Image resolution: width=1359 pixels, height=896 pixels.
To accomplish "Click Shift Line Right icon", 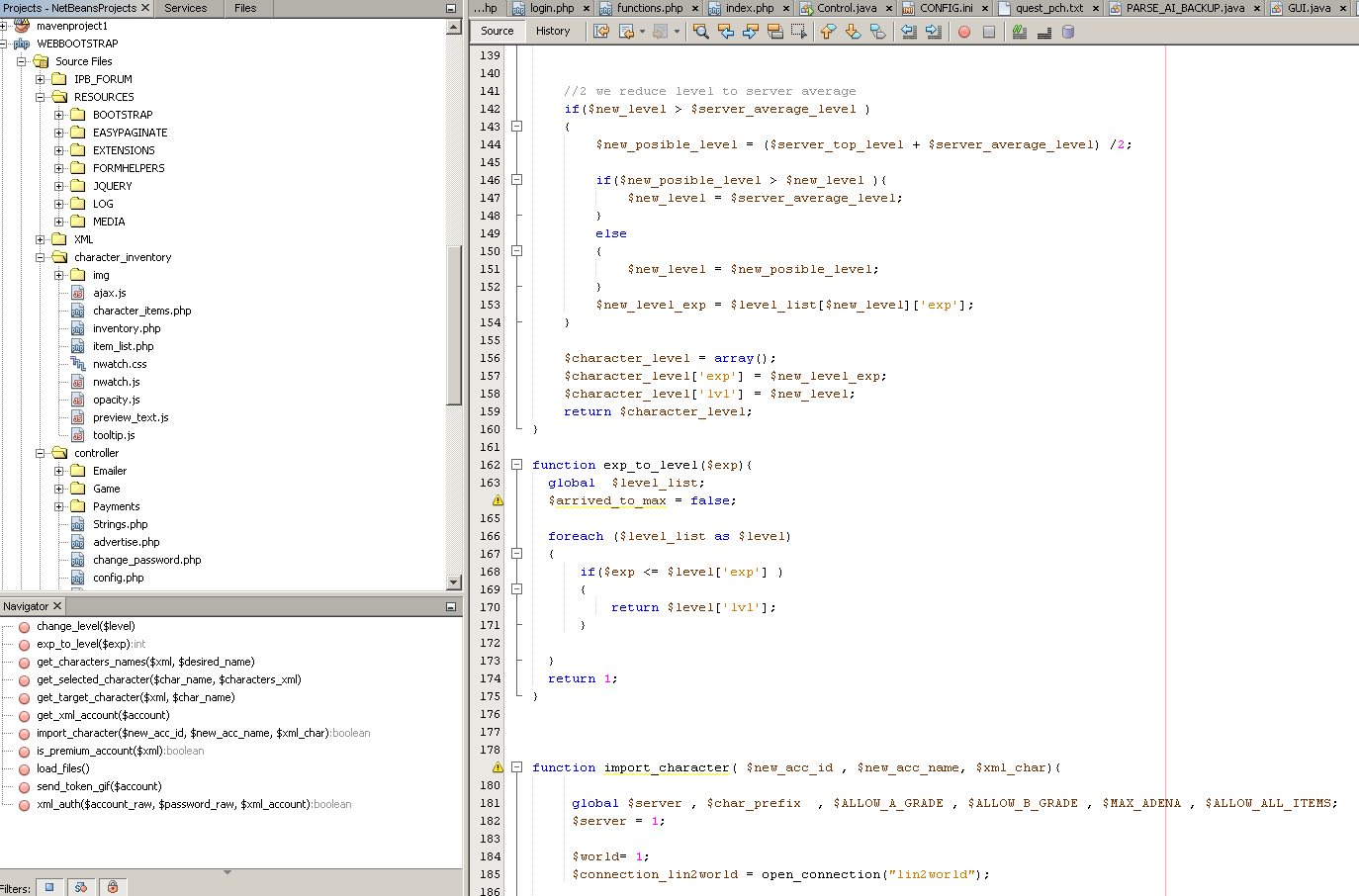I will click(x=934, y=32).
